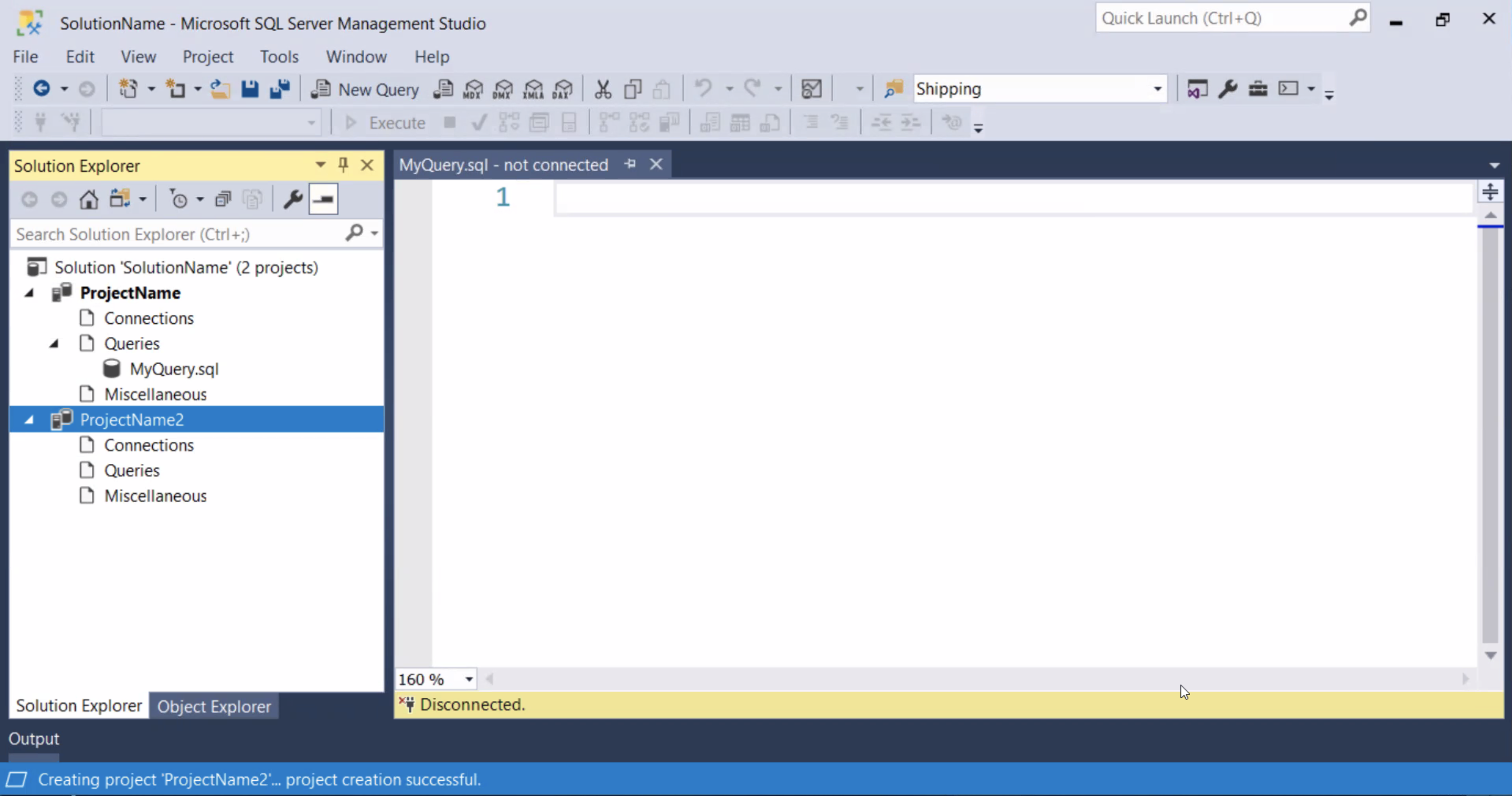Image resolution: width=1512 pixels, height=796 pixels.
Task: Click the Find in Files icon
Action: (x=893, y=89)
